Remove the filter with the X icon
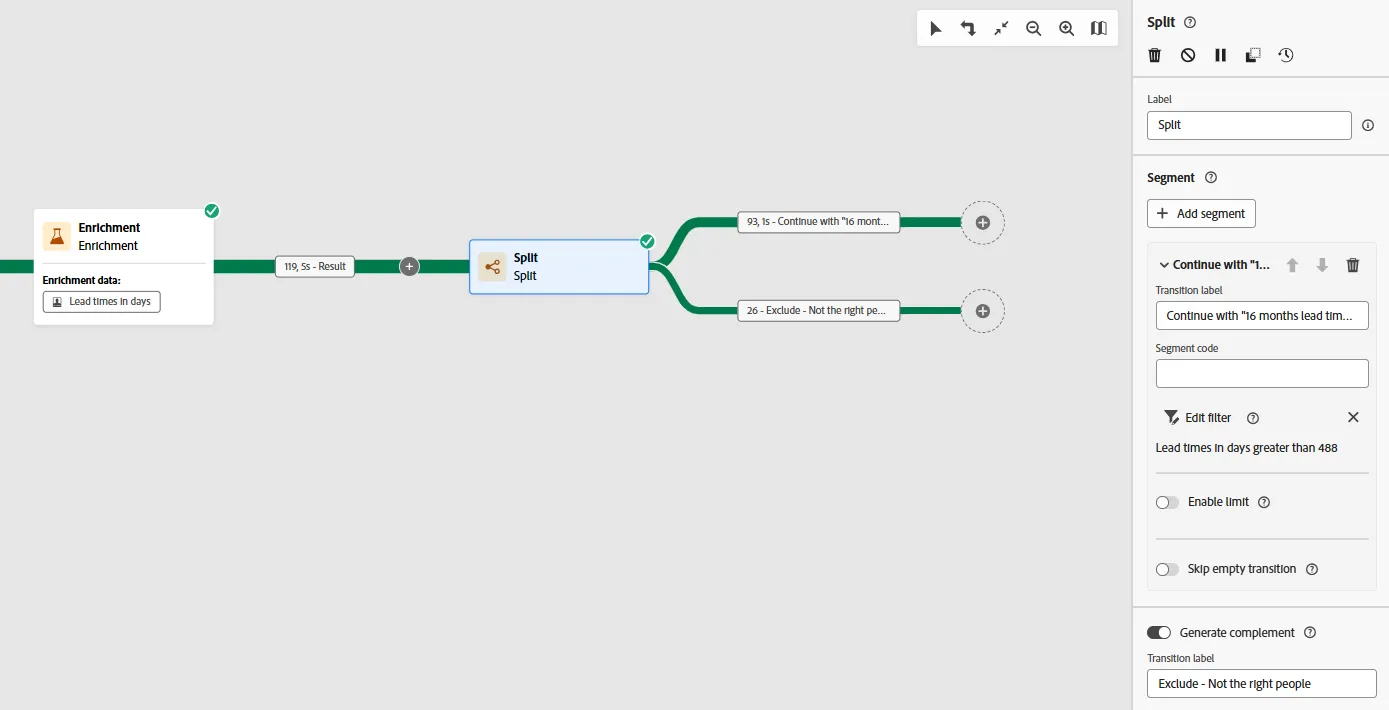This screenshot has width=1389, height=710. (x=1353, y=417)
